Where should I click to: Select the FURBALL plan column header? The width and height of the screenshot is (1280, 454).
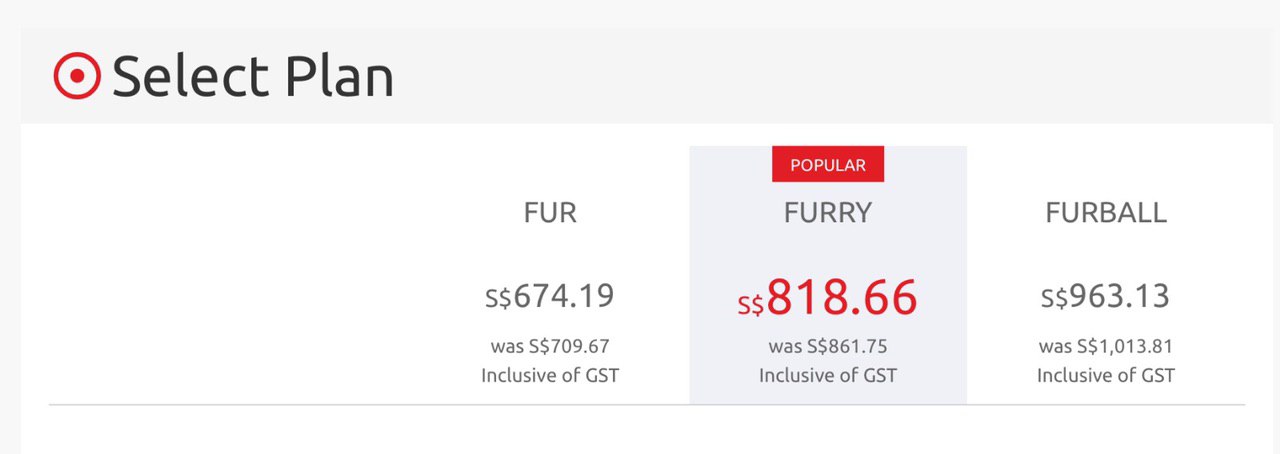1105,212
